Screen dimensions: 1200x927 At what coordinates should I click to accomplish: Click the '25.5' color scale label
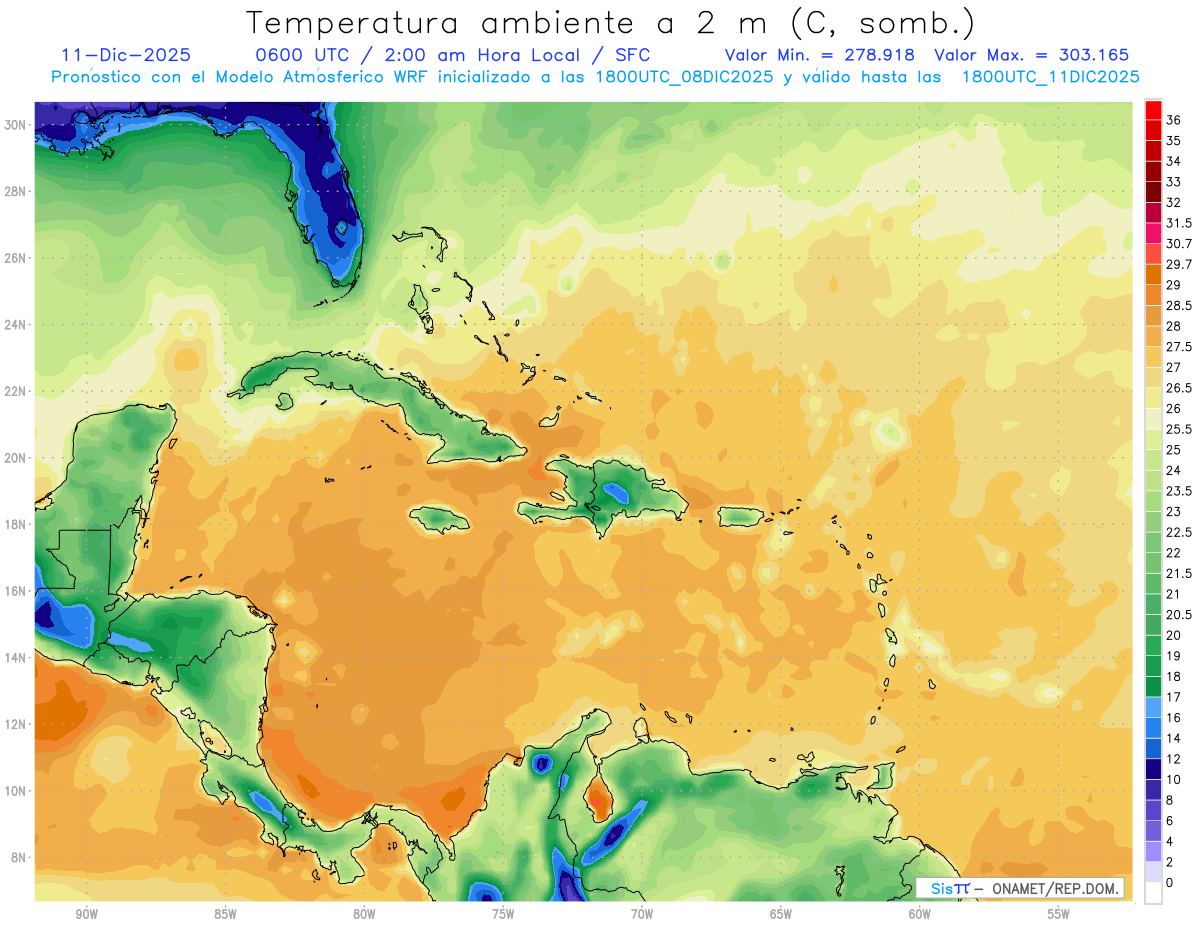[x=1179, y=429]
